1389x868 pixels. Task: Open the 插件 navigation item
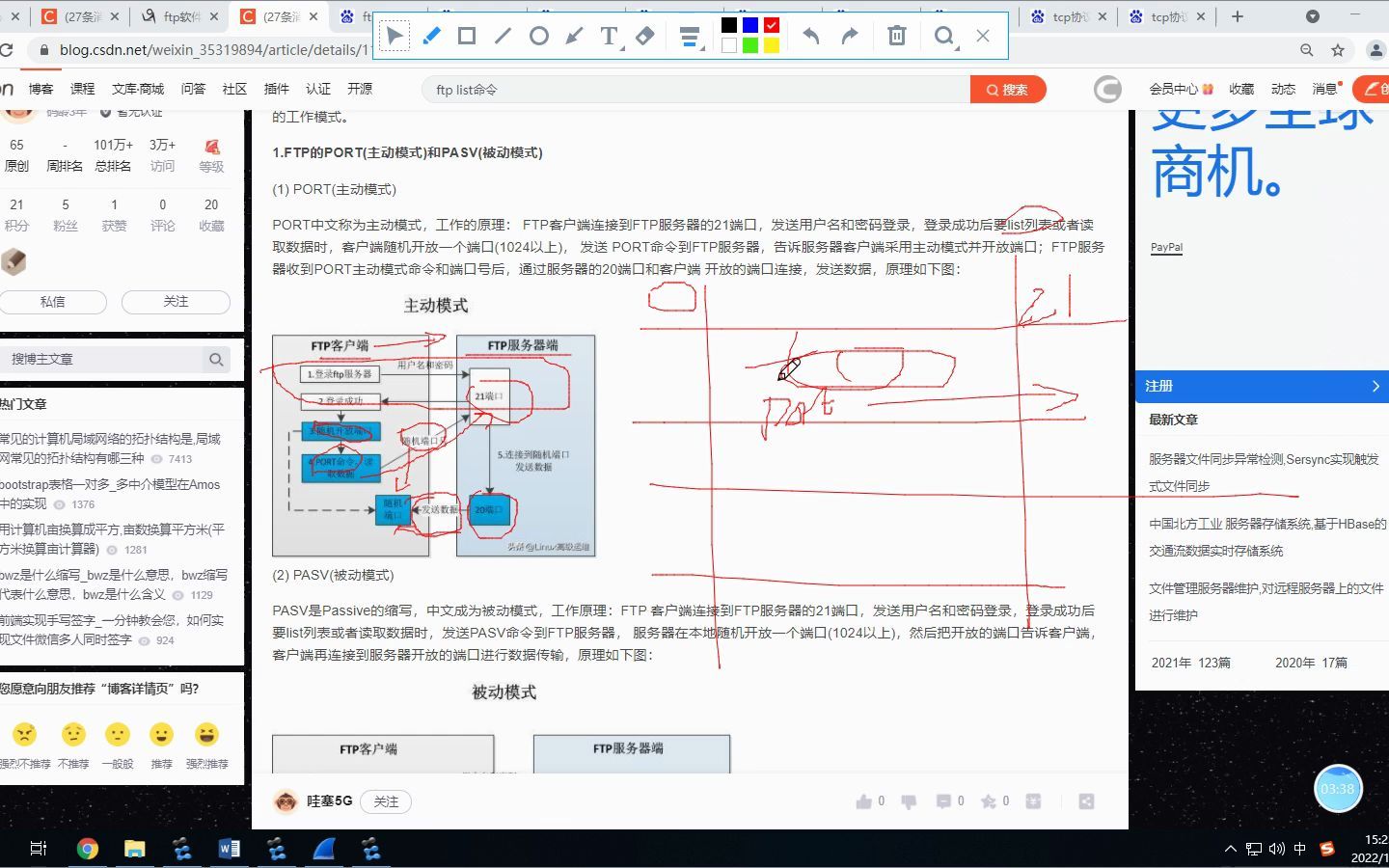[276, 89]
